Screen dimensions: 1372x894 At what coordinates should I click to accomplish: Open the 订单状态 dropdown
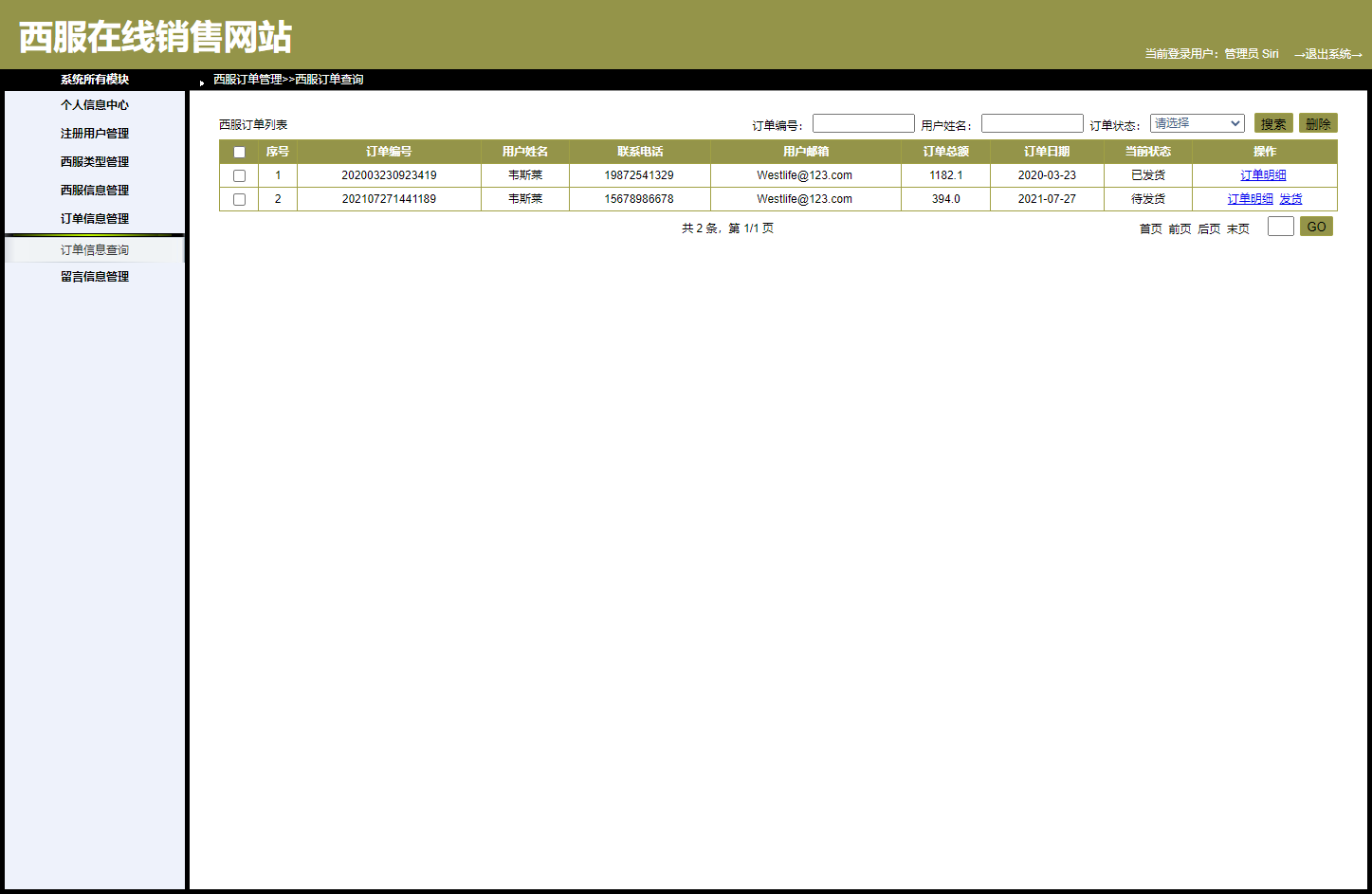click(1198, 123)
